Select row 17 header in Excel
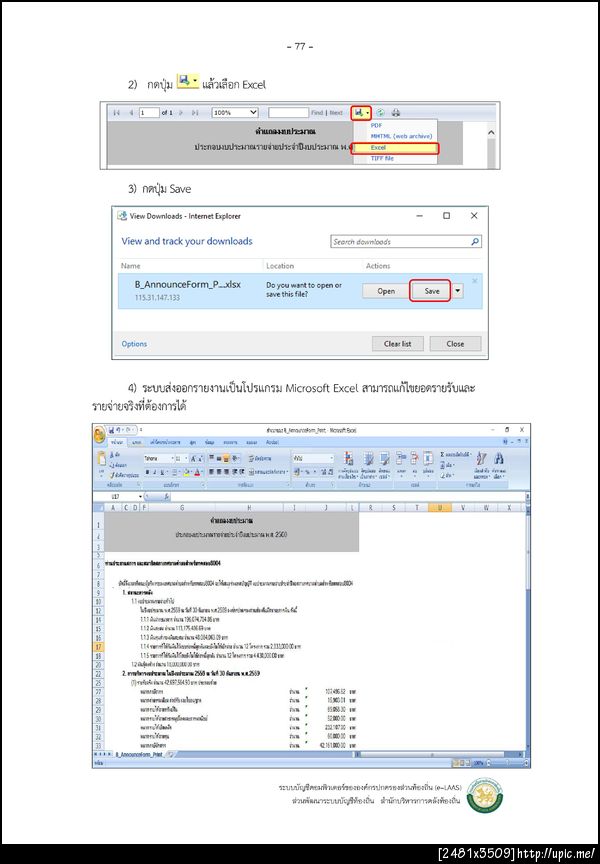The width and height of the screenshot is (600, 864). pos(98,647)
